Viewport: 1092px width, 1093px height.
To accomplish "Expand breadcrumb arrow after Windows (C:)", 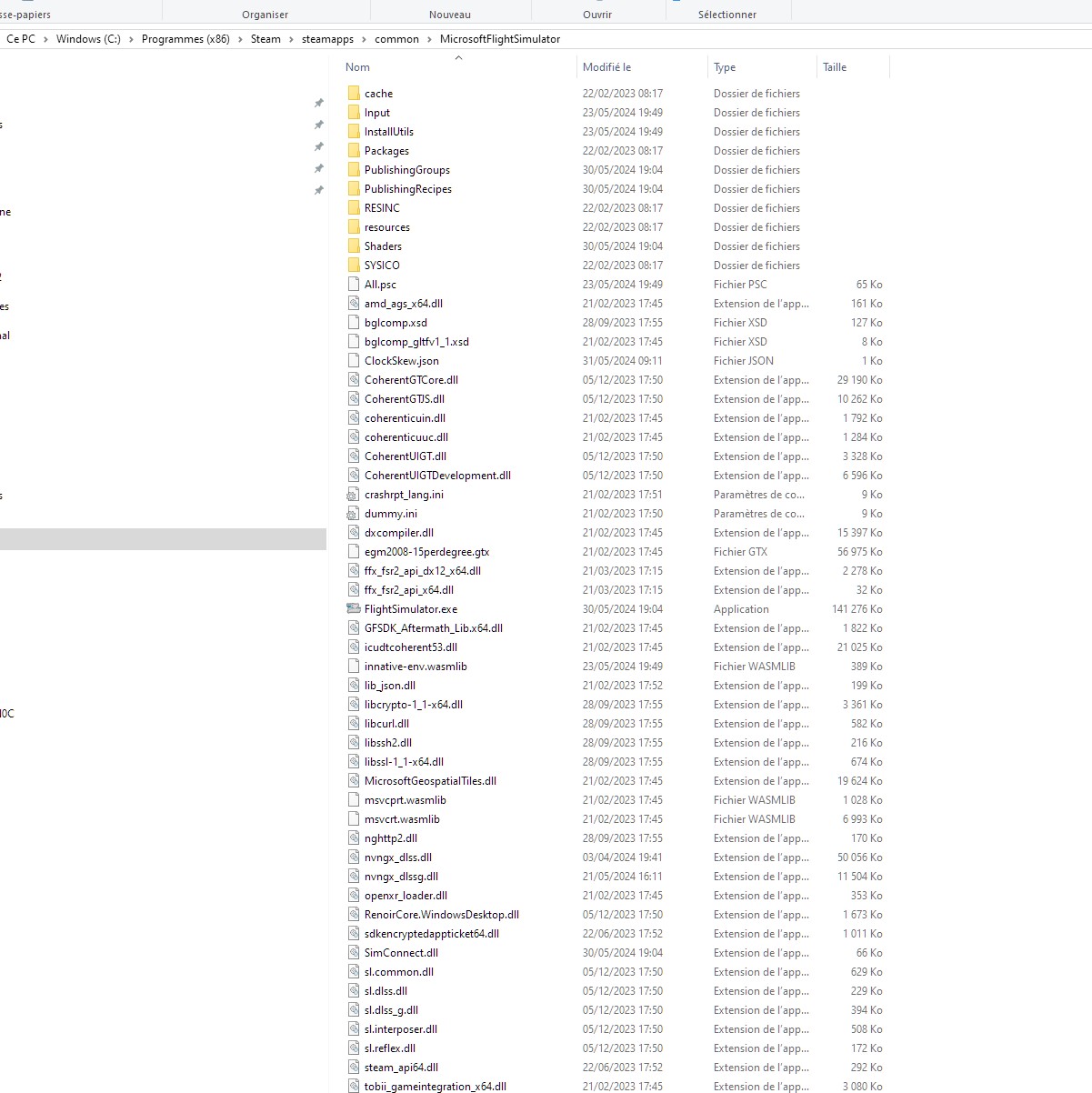I will tap(131, 39).
